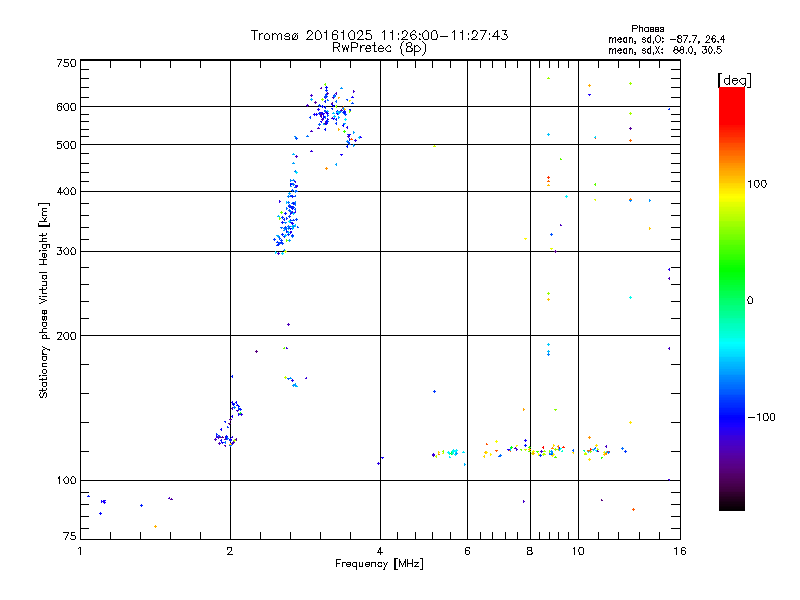Click the y-axis label 'Stationary phase Virtual Height [km]'
This screenshot has height=600, width=800.
(x=44, y=301)
